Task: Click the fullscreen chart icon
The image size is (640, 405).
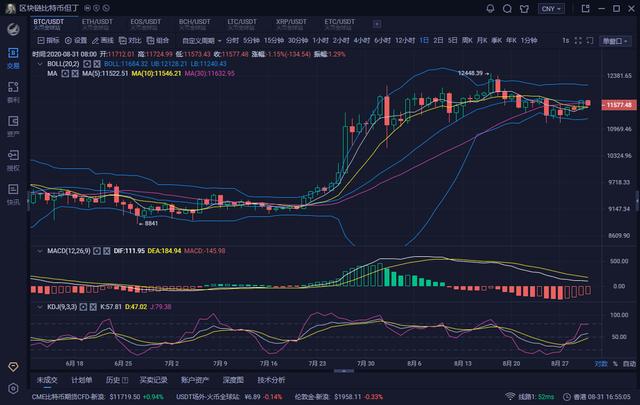Action: click(578, 40)
